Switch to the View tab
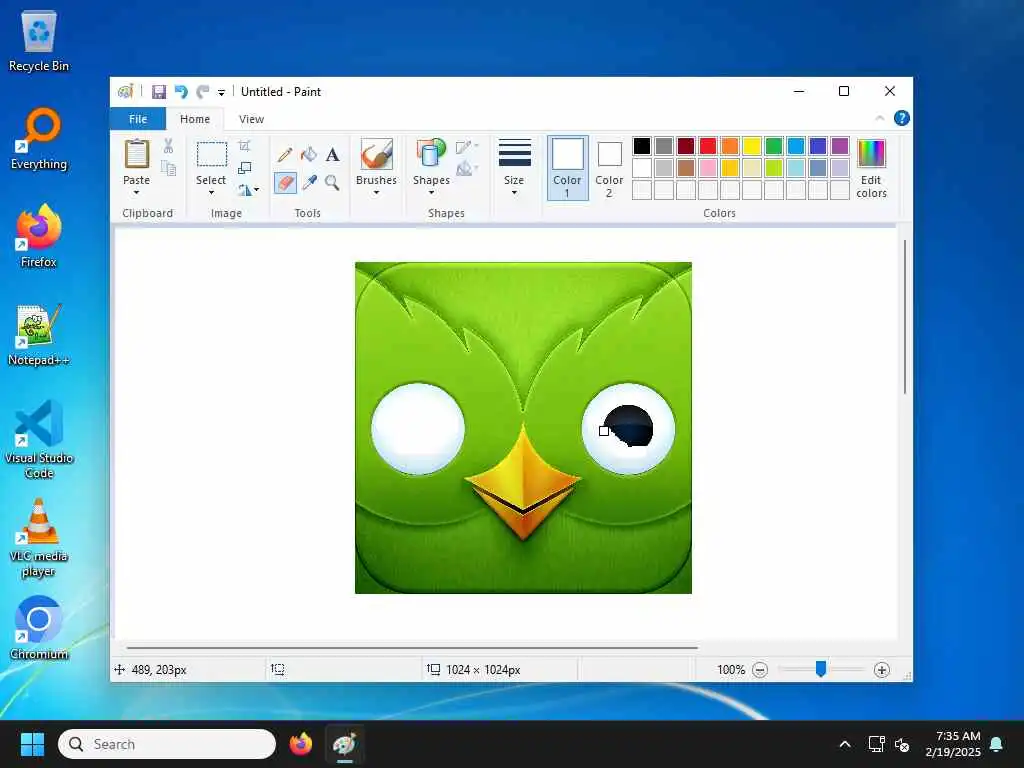The height and width of the screenshot is (768, 1024). pos(251,119)
